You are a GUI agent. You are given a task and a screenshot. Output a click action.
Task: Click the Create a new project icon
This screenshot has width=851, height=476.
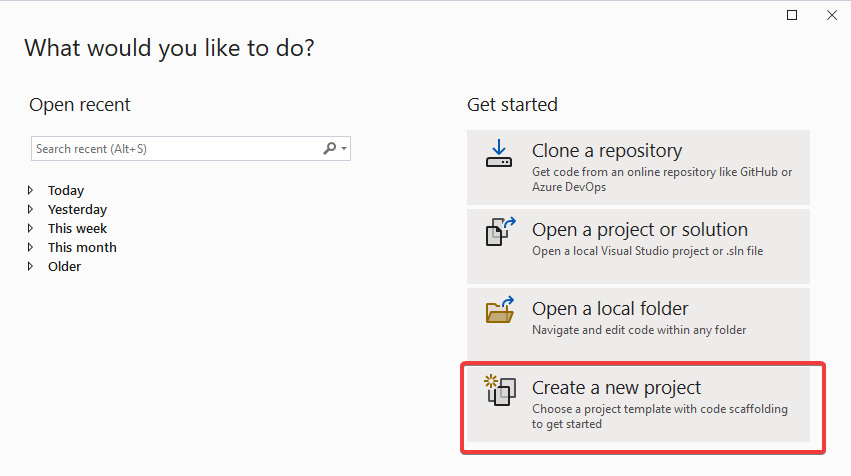tap(500, 390)
